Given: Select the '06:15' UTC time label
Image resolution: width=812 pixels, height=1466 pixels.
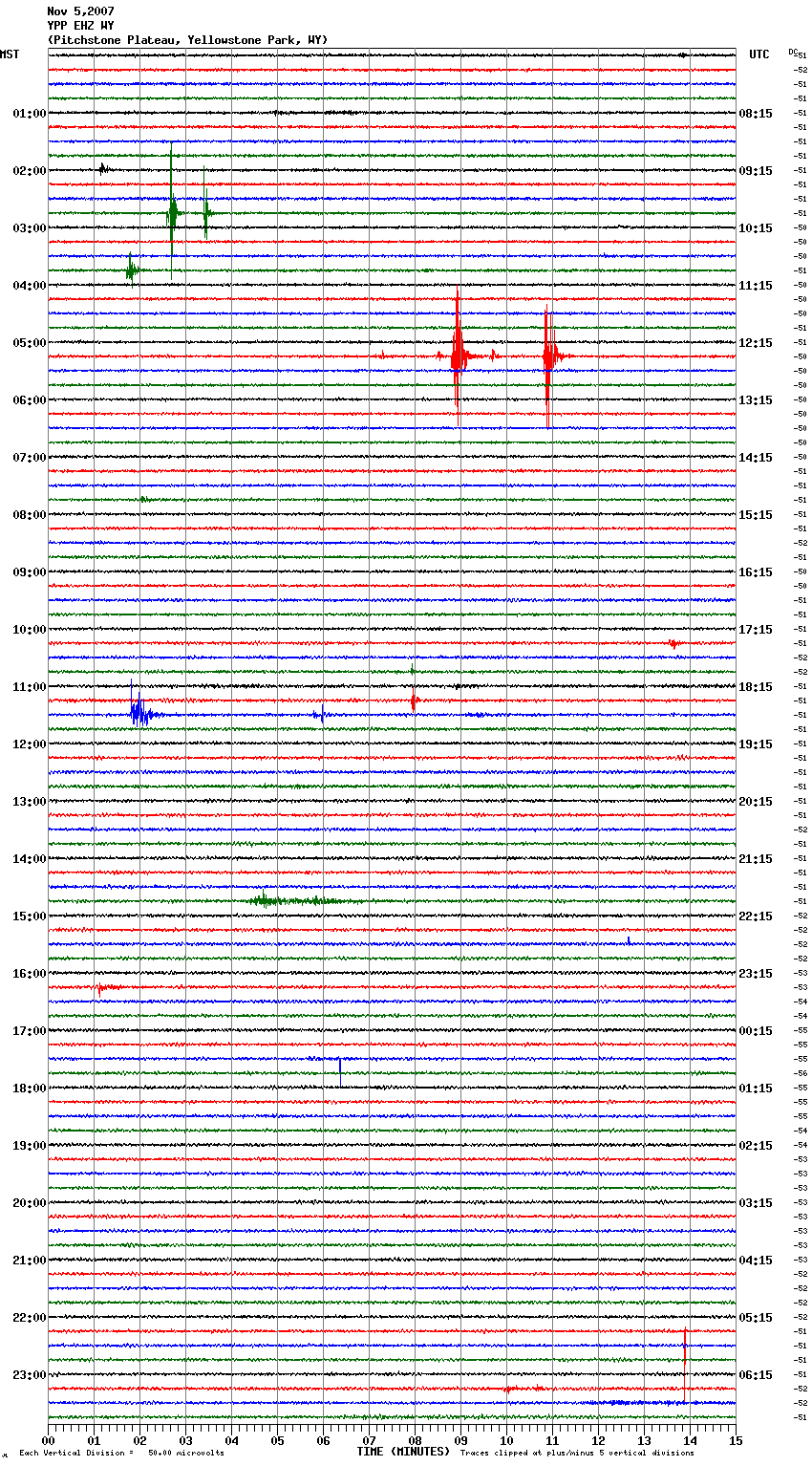Looking at the screenshot, I should tap(756, 1375).
